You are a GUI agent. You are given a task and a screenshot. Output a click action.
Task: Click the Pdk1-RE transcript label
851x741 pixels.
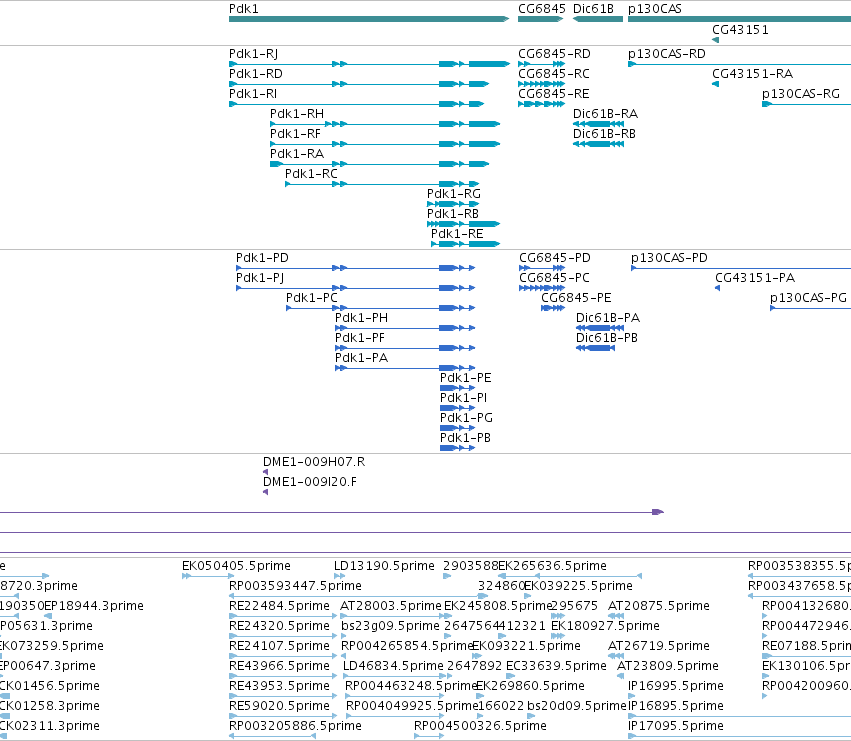click(457, 235)
